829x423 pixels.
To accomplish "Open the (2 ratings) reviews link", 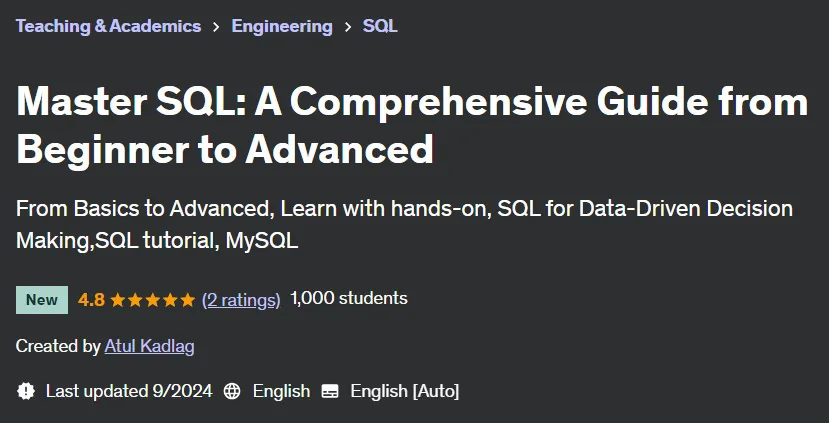I will click(x=241, y=300).
